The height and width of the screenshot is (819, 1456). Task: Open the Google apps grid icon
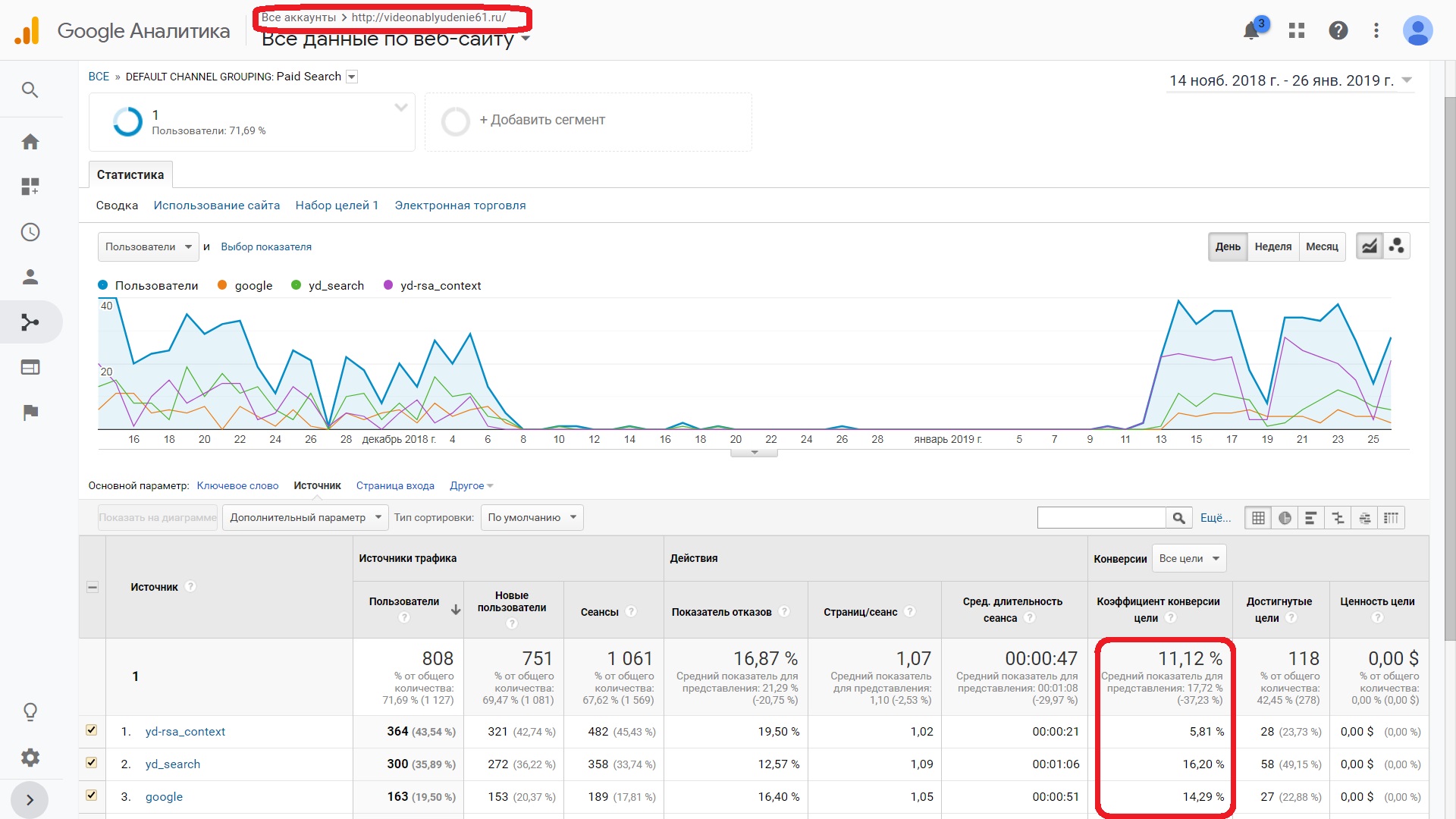pos(1297,30)
